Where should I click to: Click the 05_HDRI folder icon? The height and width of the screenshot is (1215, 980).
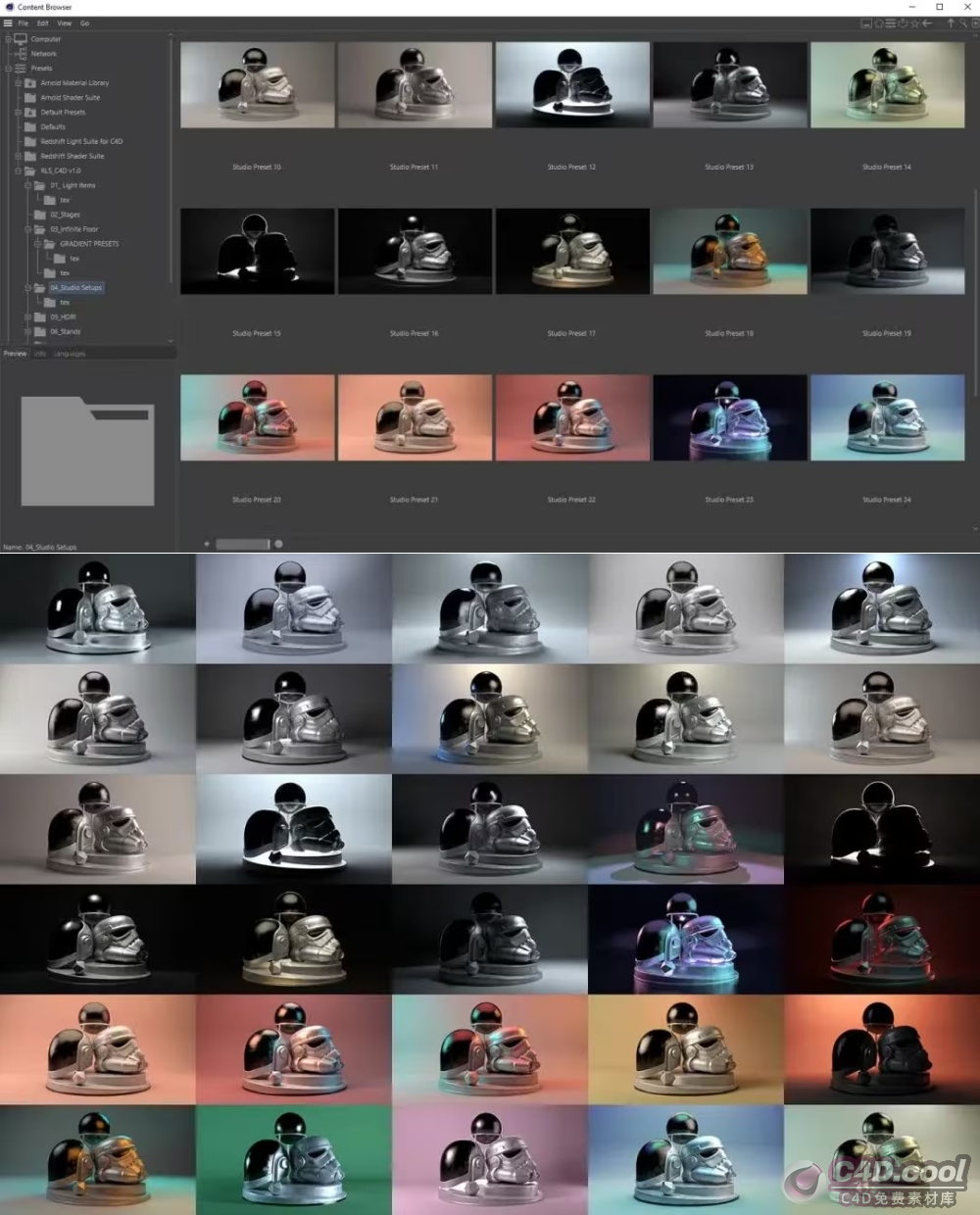pyautogui.click(x=40, y=317)
